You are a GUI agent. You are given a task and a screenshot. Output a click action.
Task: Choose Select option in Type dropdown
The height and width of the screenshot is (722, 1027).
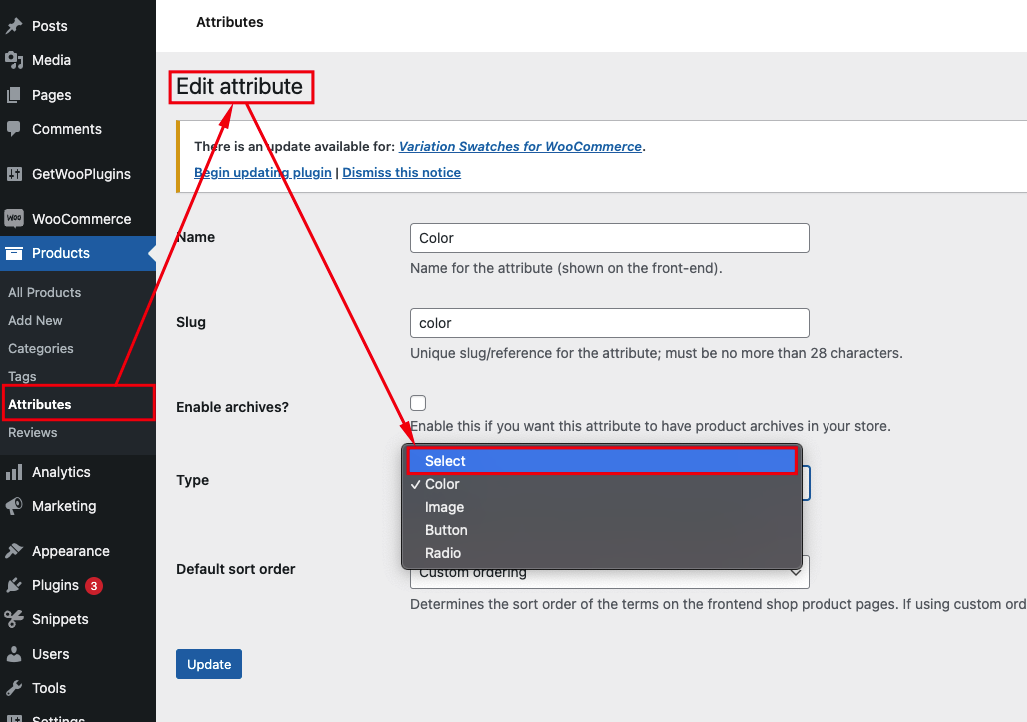click(x=601, y=461)
